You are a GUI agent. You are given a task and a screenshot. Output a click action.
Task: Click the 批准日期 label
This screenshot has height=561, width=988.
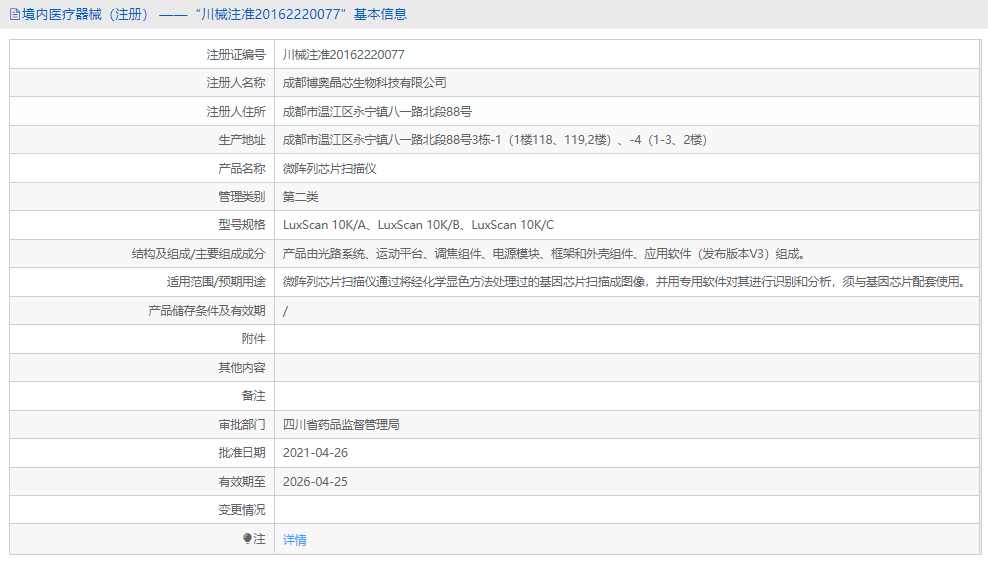[242, 453]
